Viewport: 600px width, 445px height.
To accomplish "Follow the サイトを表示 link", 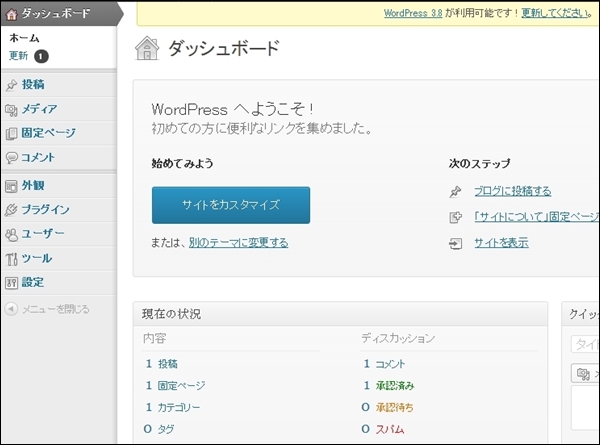I will coord(501,243).
